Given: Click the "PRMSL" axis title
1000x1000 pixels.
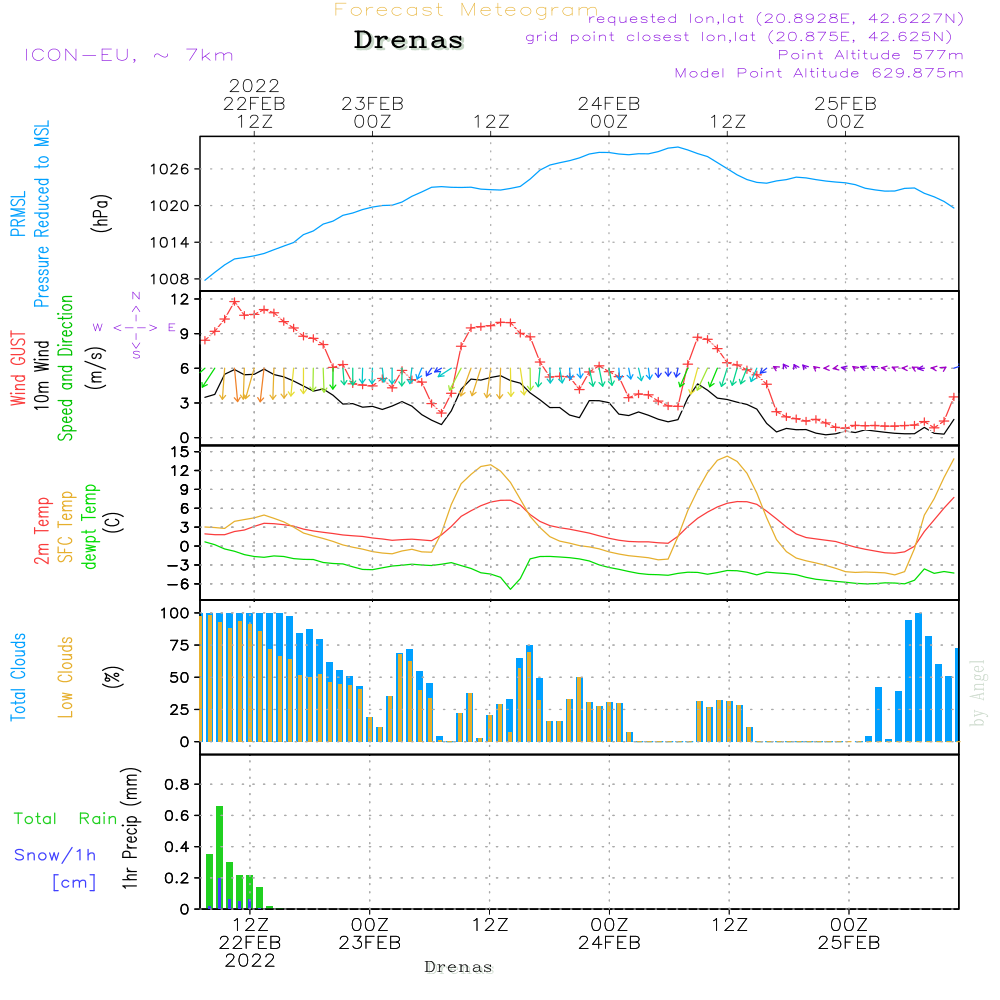Looking at the screenshot, I should (18, 214).
